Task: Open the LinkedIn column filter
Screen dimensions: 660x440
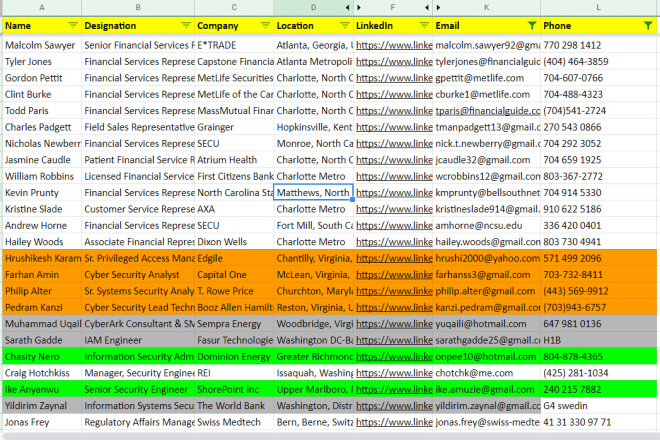Action: [424, 26]
